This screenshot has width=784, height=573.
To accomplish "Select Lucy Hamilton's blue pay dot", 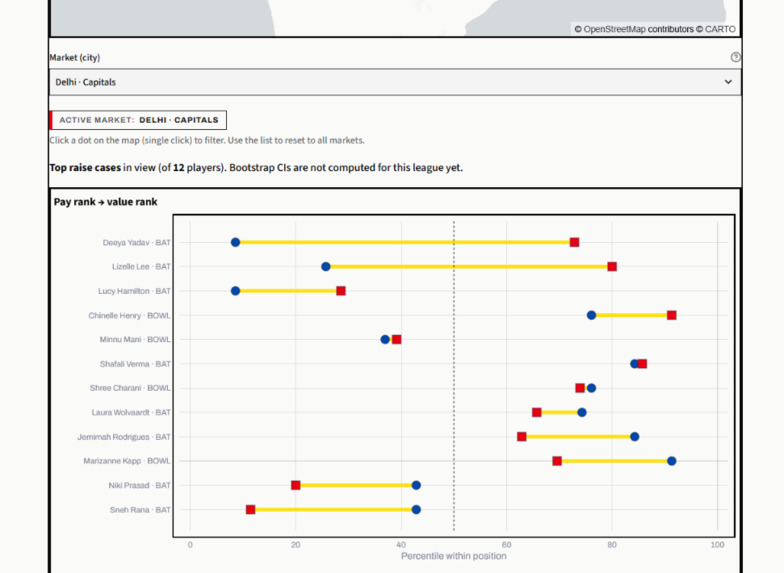I will pos(236,291).
